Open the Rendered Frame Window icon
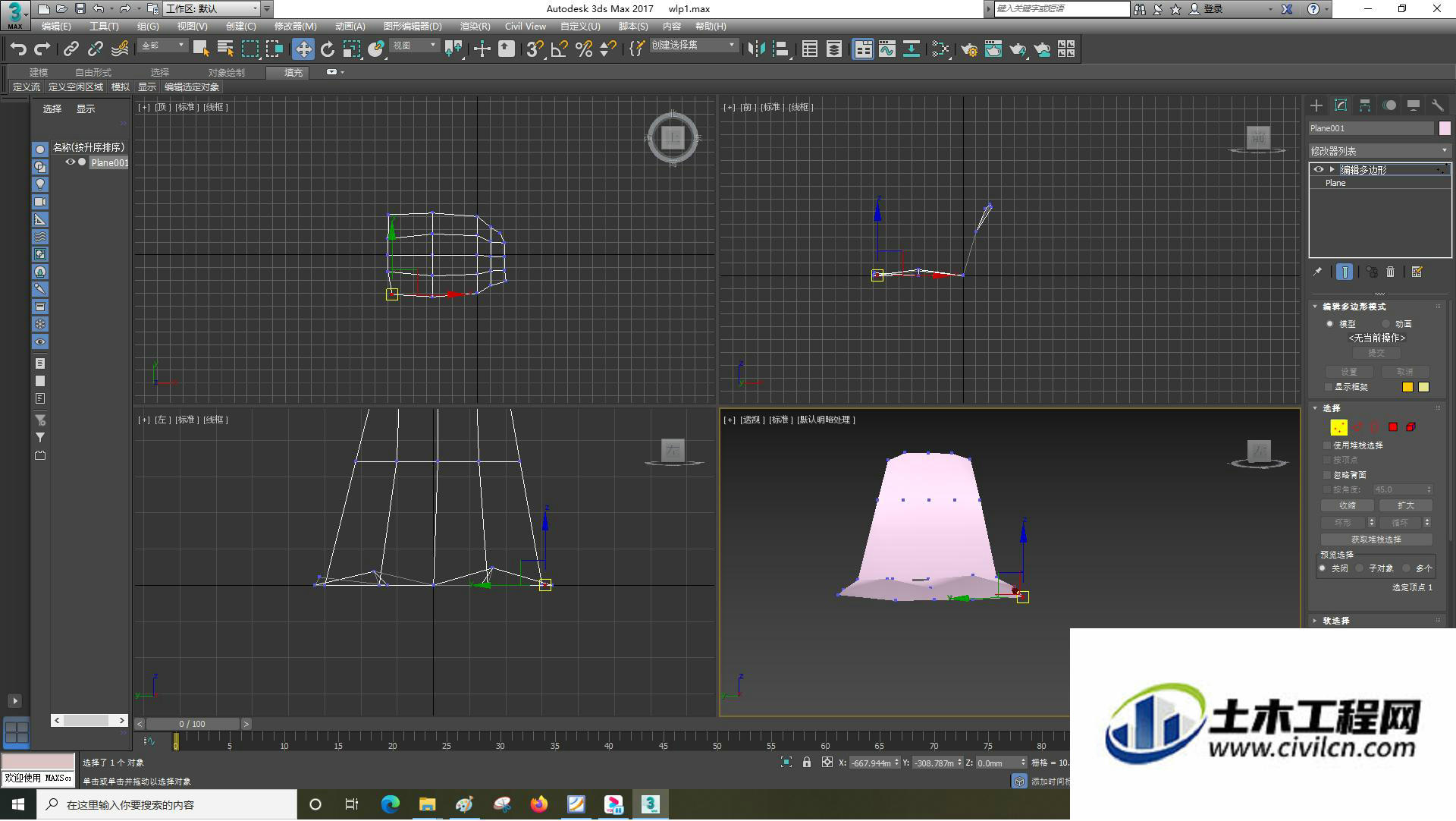Image resolution: width=1456 pixels, height=821 pixels. click(x=993, y=49)
